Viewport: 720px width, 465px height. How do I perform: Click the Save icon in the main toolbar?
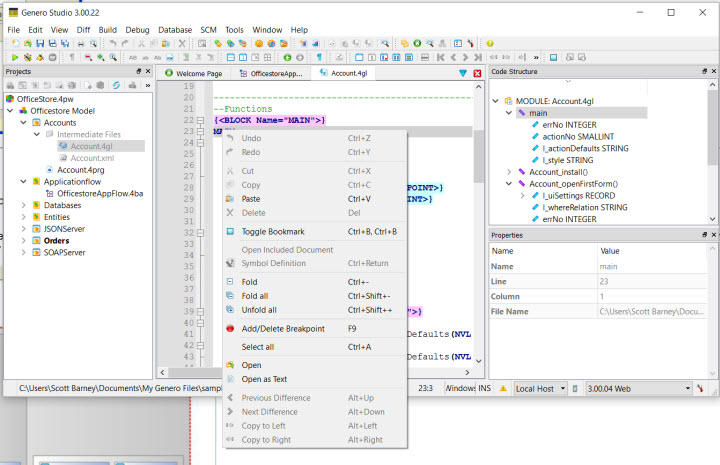pos(39,44)
